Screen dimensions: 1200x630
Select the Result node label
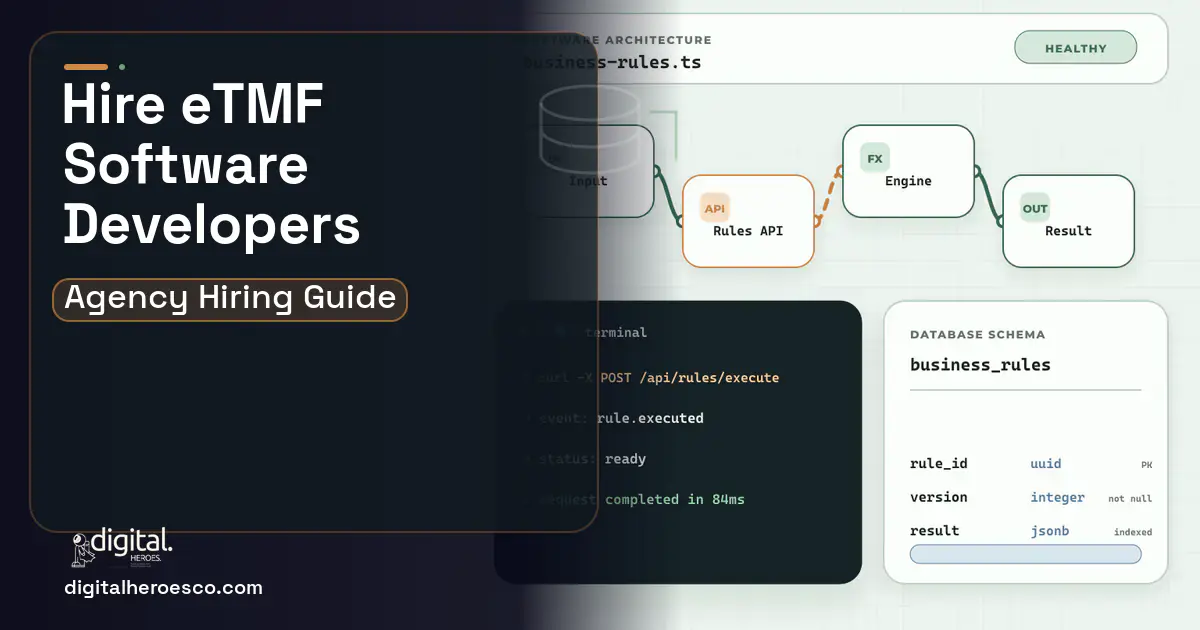point(1068,231)
